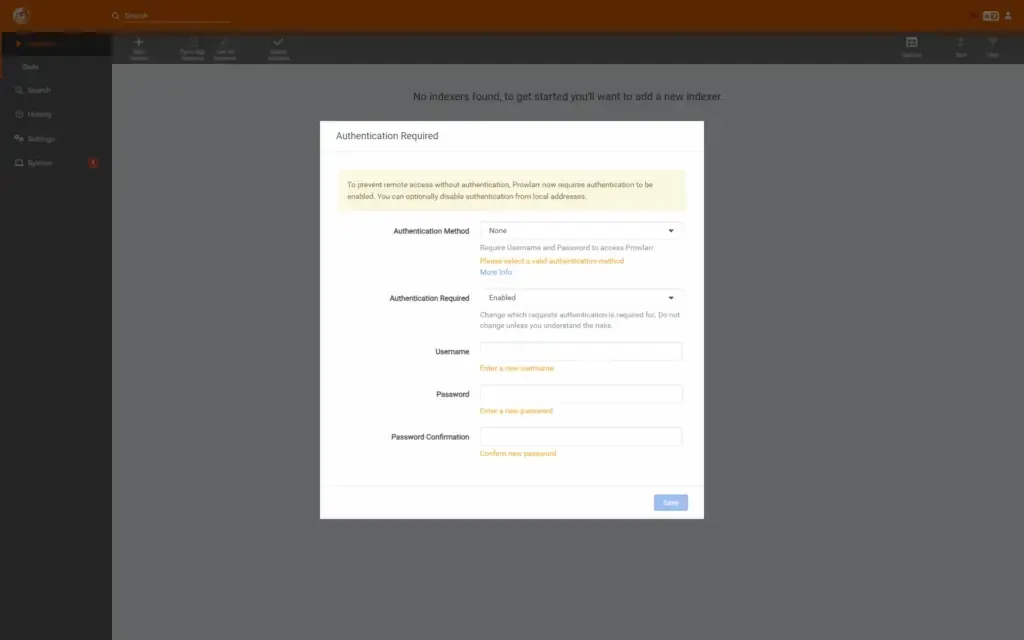Click into the Password Confirmation field
The height and width of the screenshot is (640, 1024).
coord(581,437)
